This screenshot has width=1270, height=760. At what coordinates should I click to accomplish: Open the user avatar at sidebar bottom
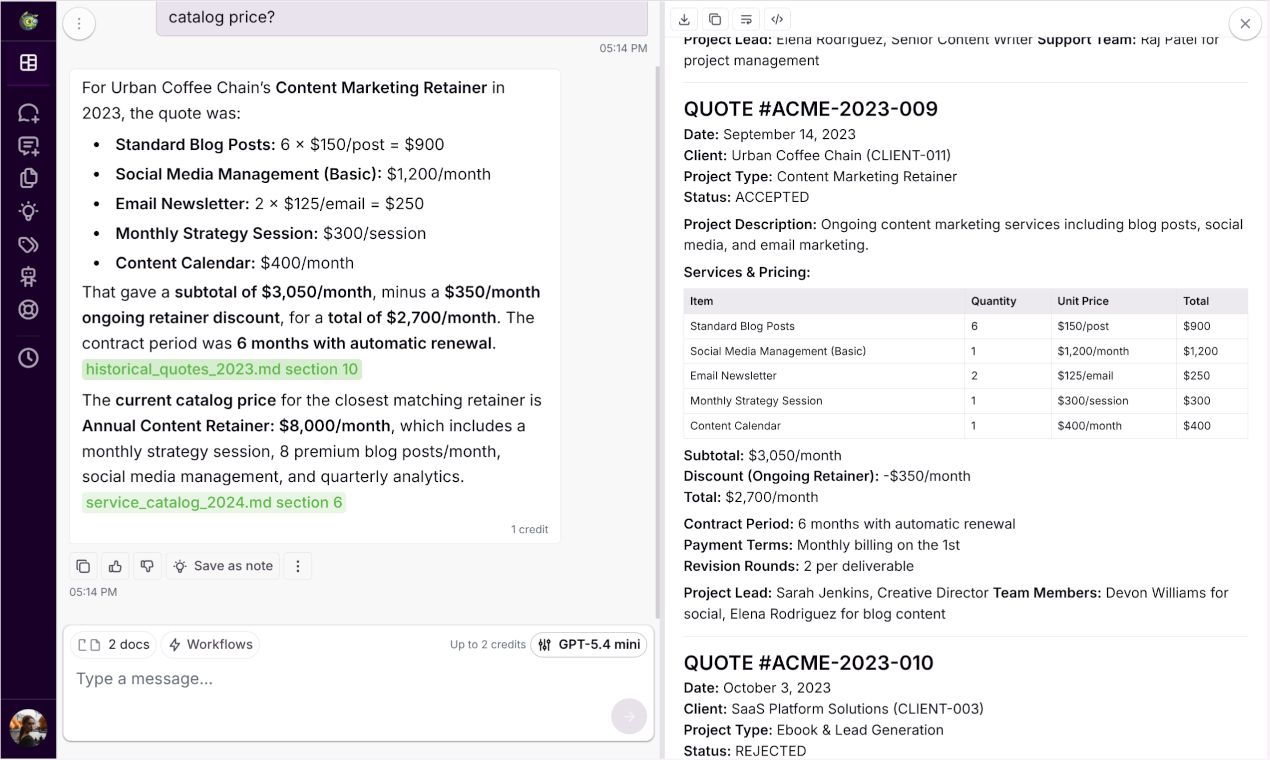click(28, 727)
